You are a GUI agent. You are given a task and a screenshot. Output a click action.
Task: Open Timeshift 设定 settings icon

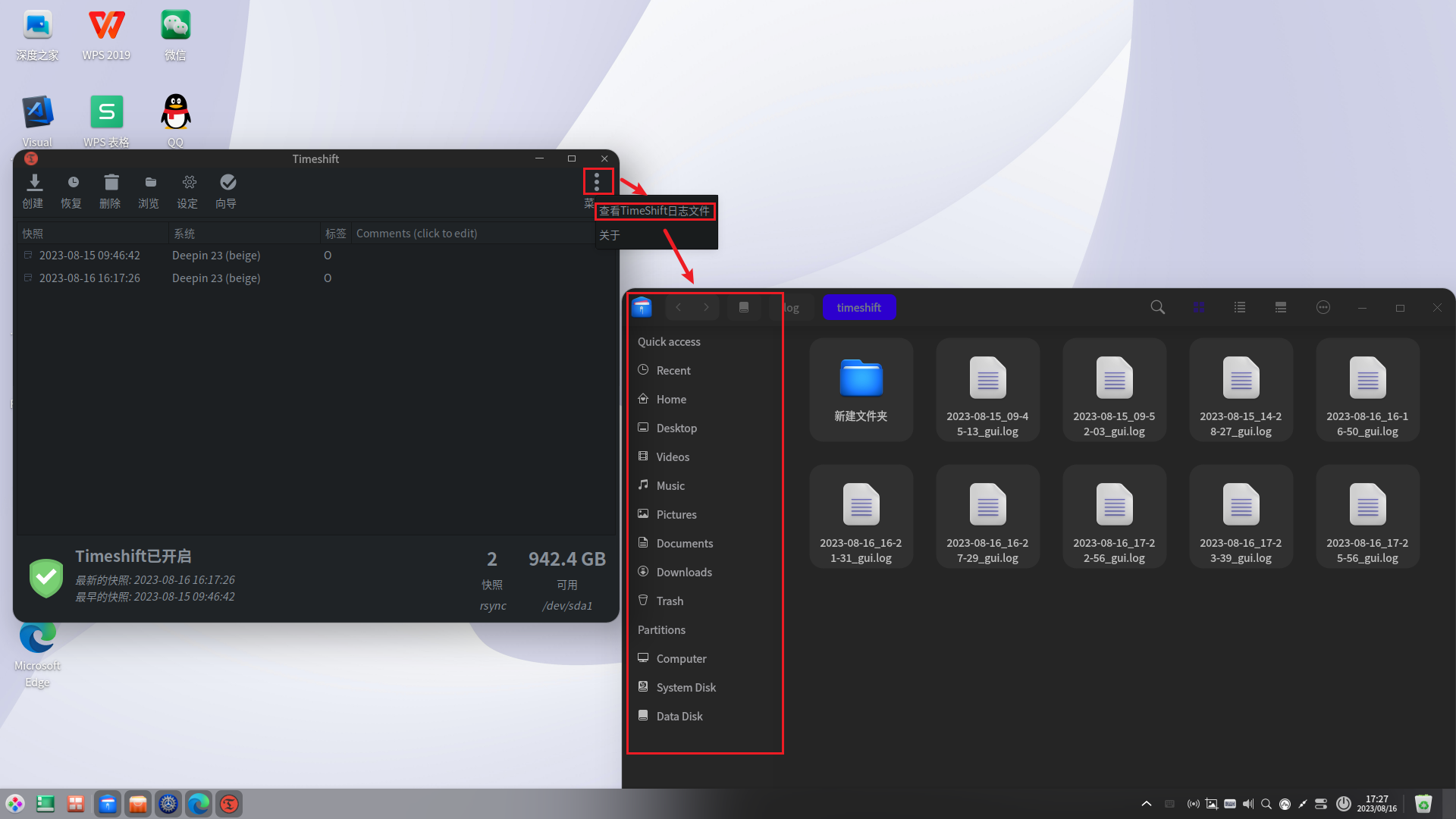pos(188,189)
